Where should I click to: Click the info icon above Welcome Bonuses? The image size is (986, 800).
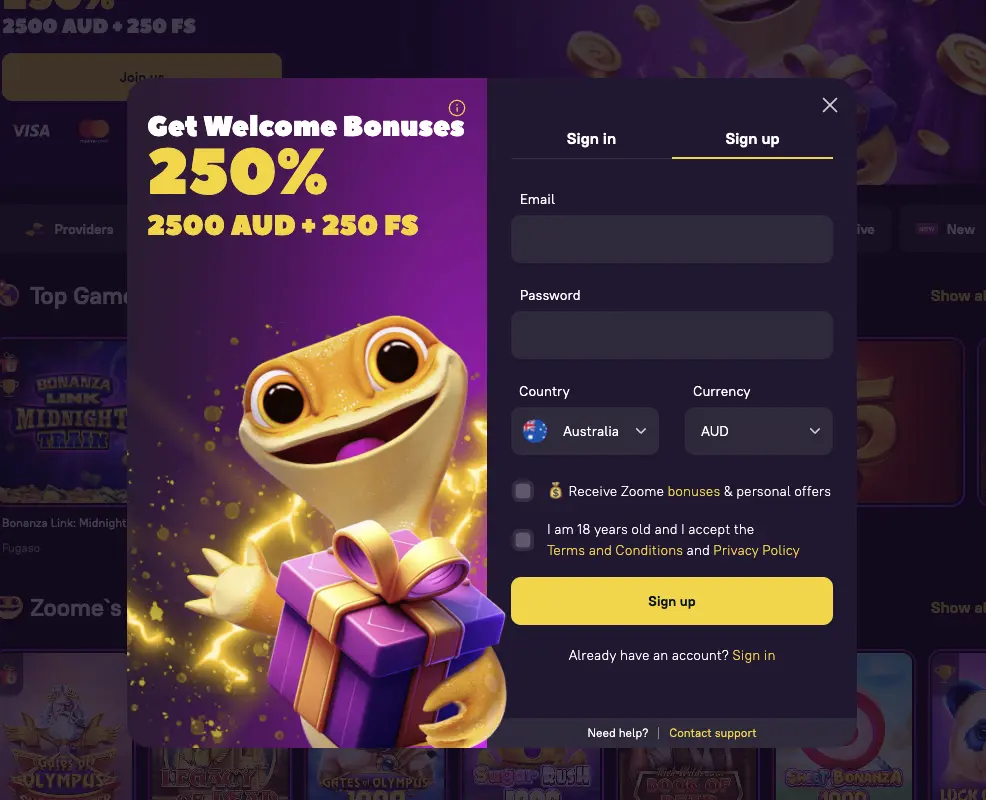pos(457,108)
